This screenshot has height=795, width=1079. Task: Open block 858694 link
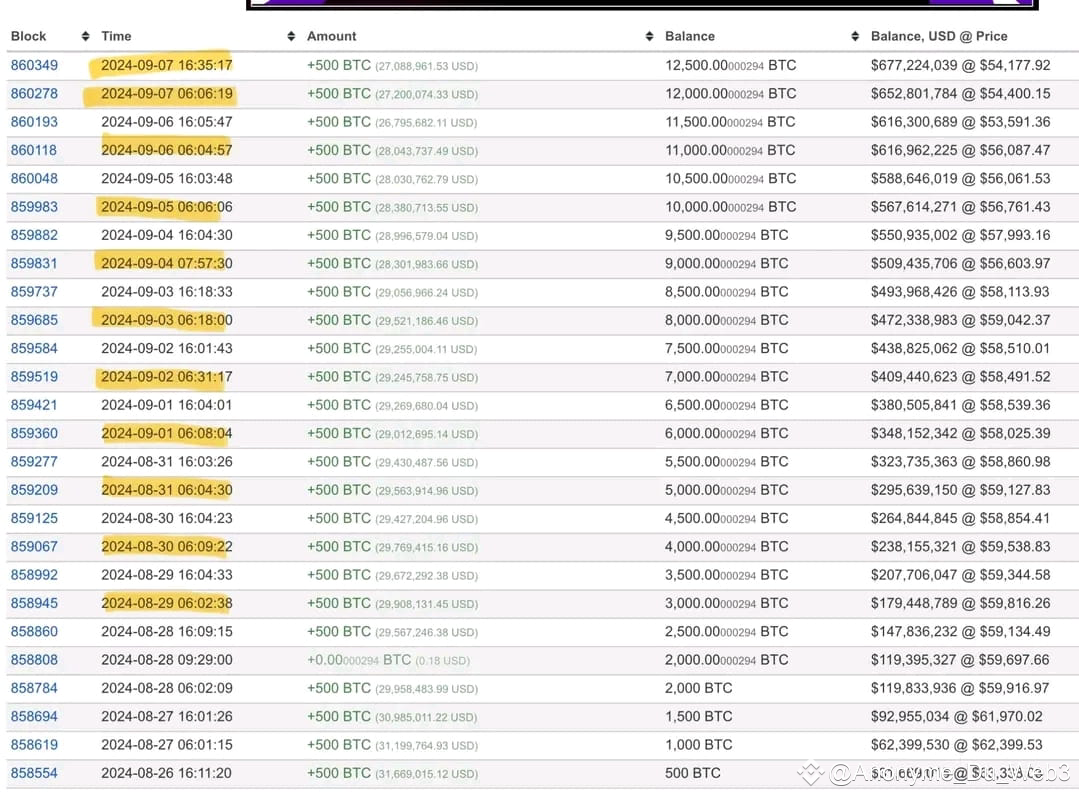34,717
